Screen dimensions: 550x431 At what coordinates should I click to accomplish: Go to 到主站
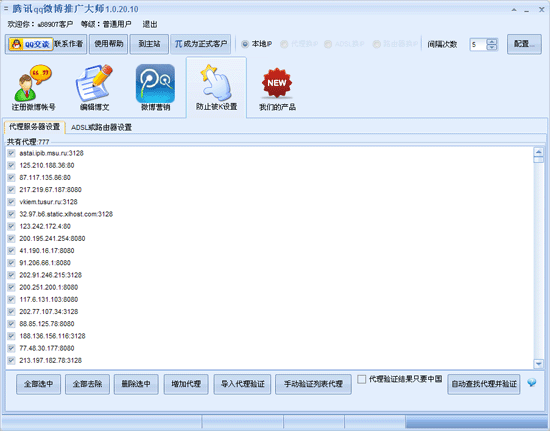pos(149,44)
